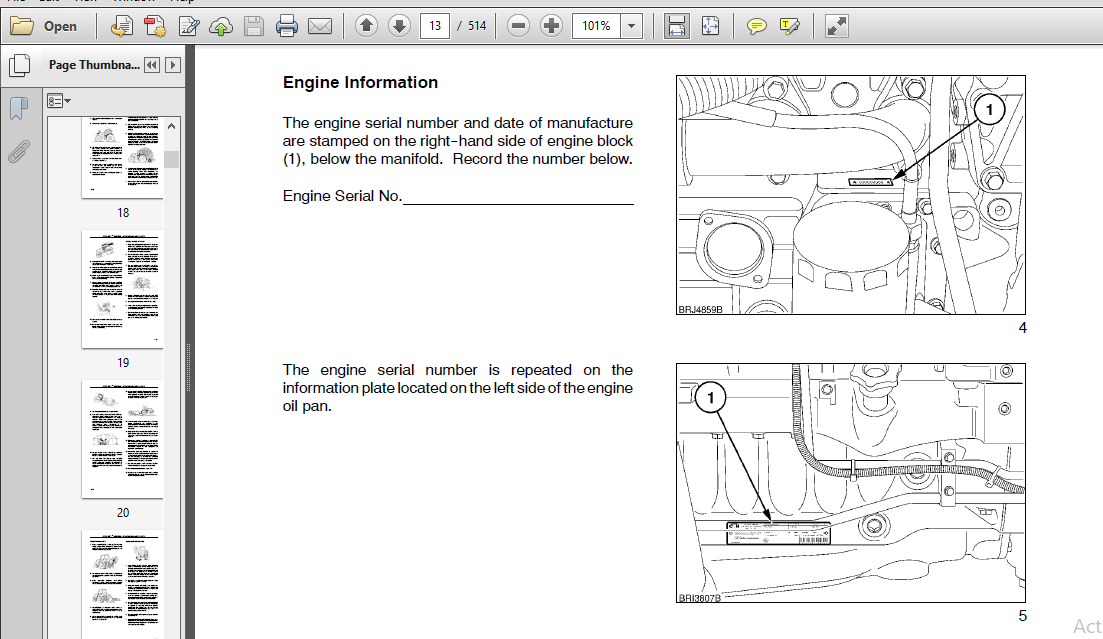This screenshot has height=639, width=1103.
Task: Click the Edit Text and Sign icon
Action: point(189,27)
